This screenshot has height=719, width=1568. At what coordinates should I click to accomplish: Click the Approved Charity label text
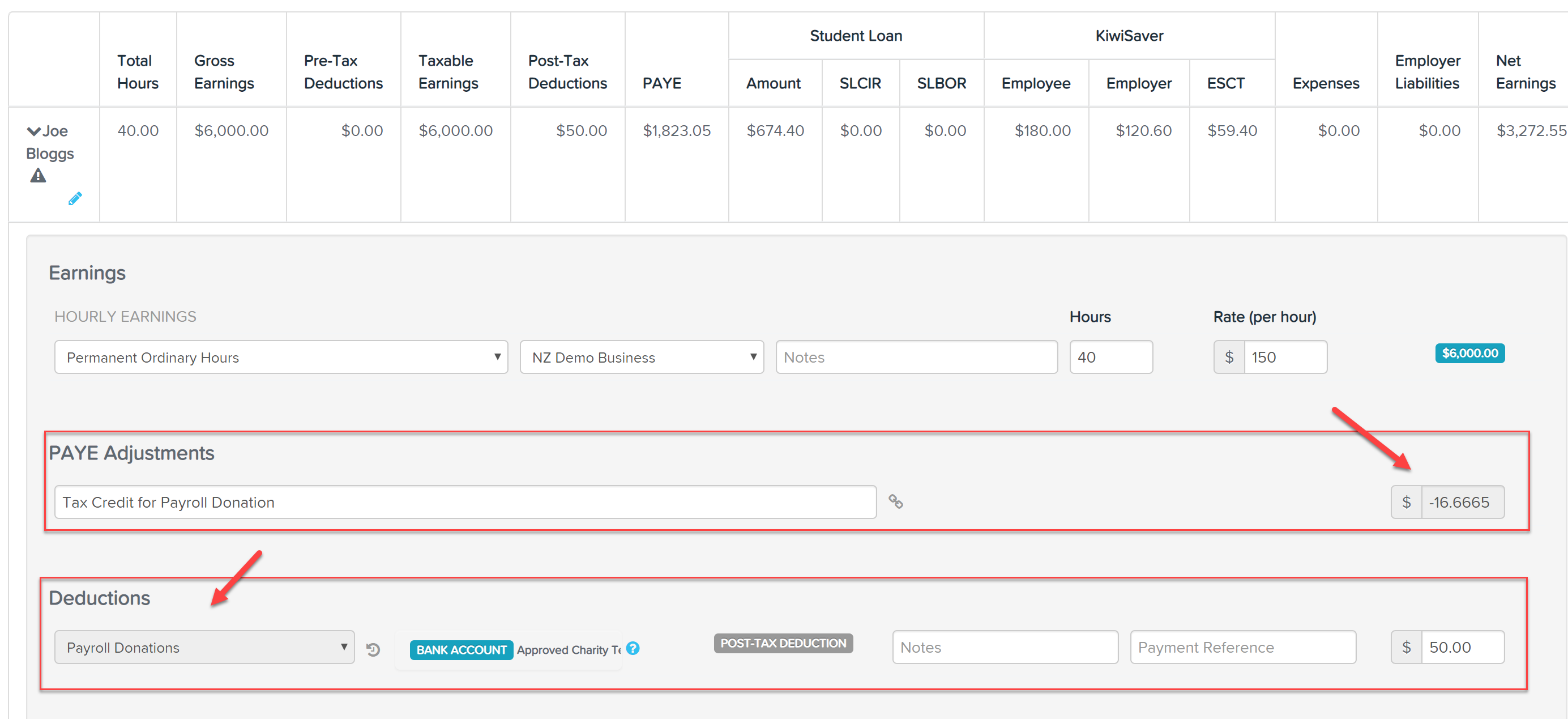[569, 650]
